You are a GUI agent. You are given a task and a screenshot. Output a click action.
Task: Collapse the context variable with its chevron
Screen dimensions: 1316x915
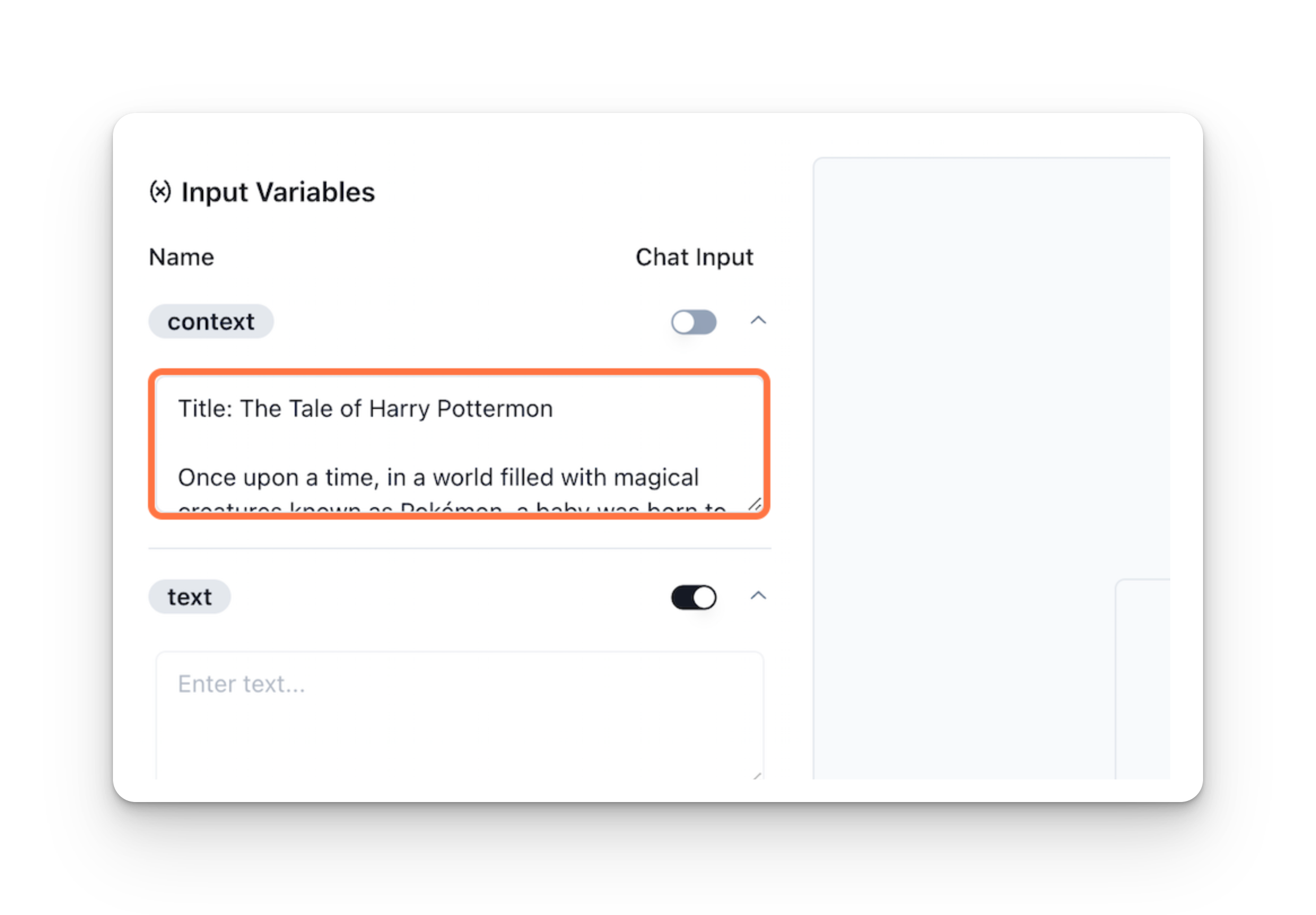(x=758, y=320)
